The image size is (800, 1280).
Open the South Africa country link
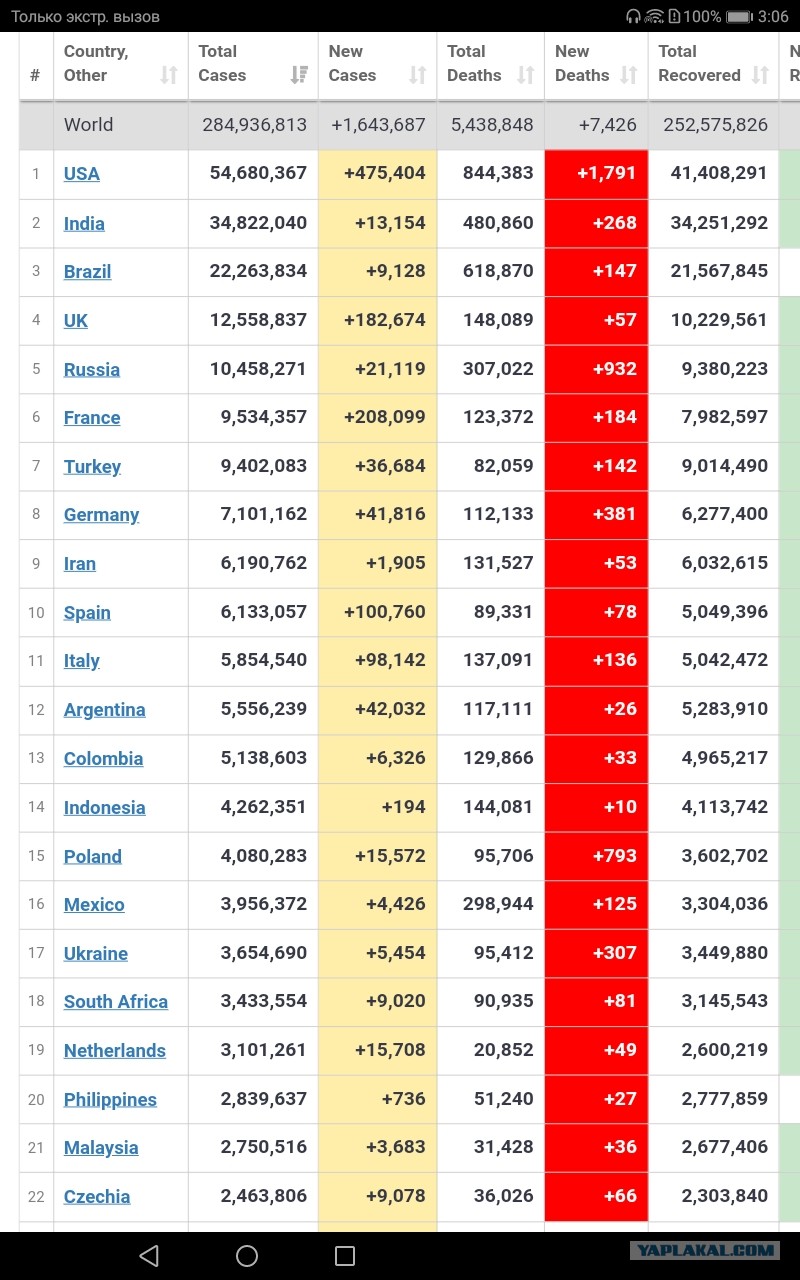coord(116,1002)
